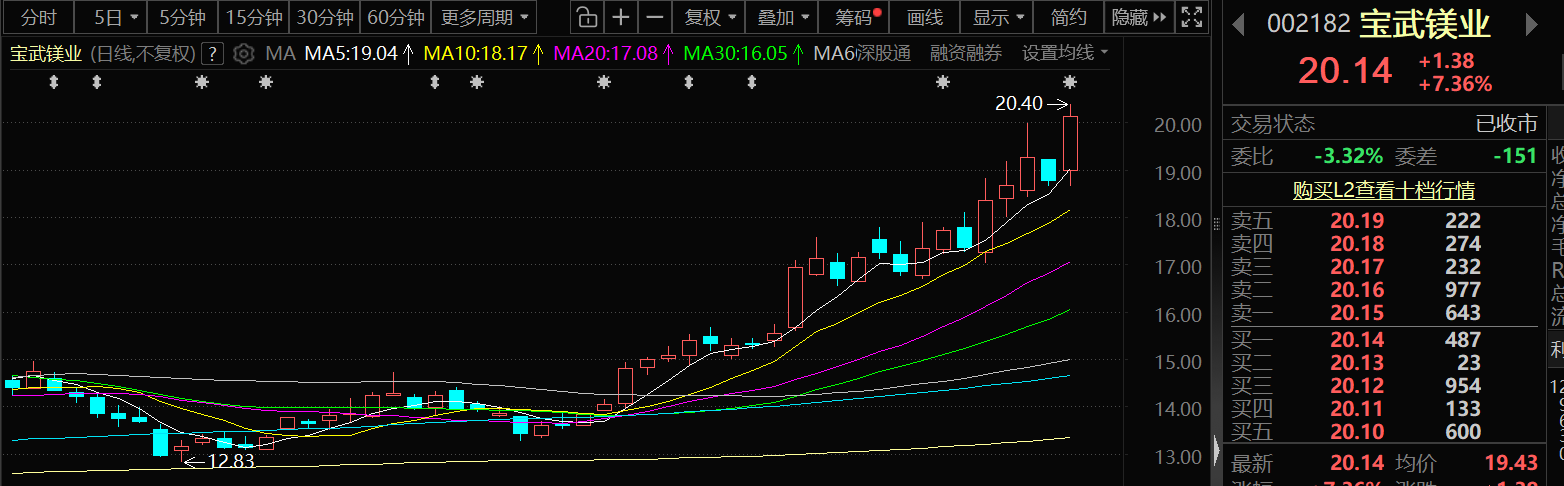
Task: Zoom out chart with minus button
Action: click(x=654, y=17)
